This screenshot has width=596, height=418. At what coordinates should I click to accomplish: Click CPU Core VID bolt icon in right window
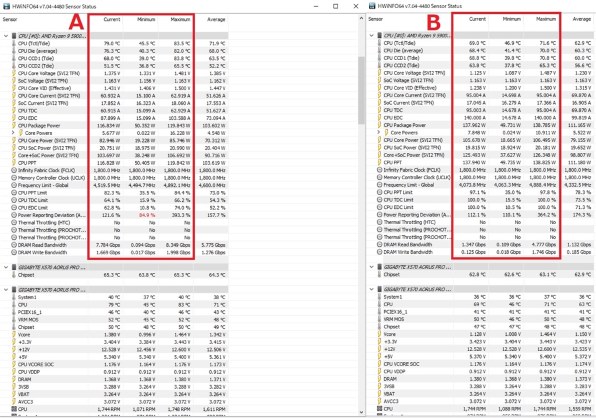point(379,88)
